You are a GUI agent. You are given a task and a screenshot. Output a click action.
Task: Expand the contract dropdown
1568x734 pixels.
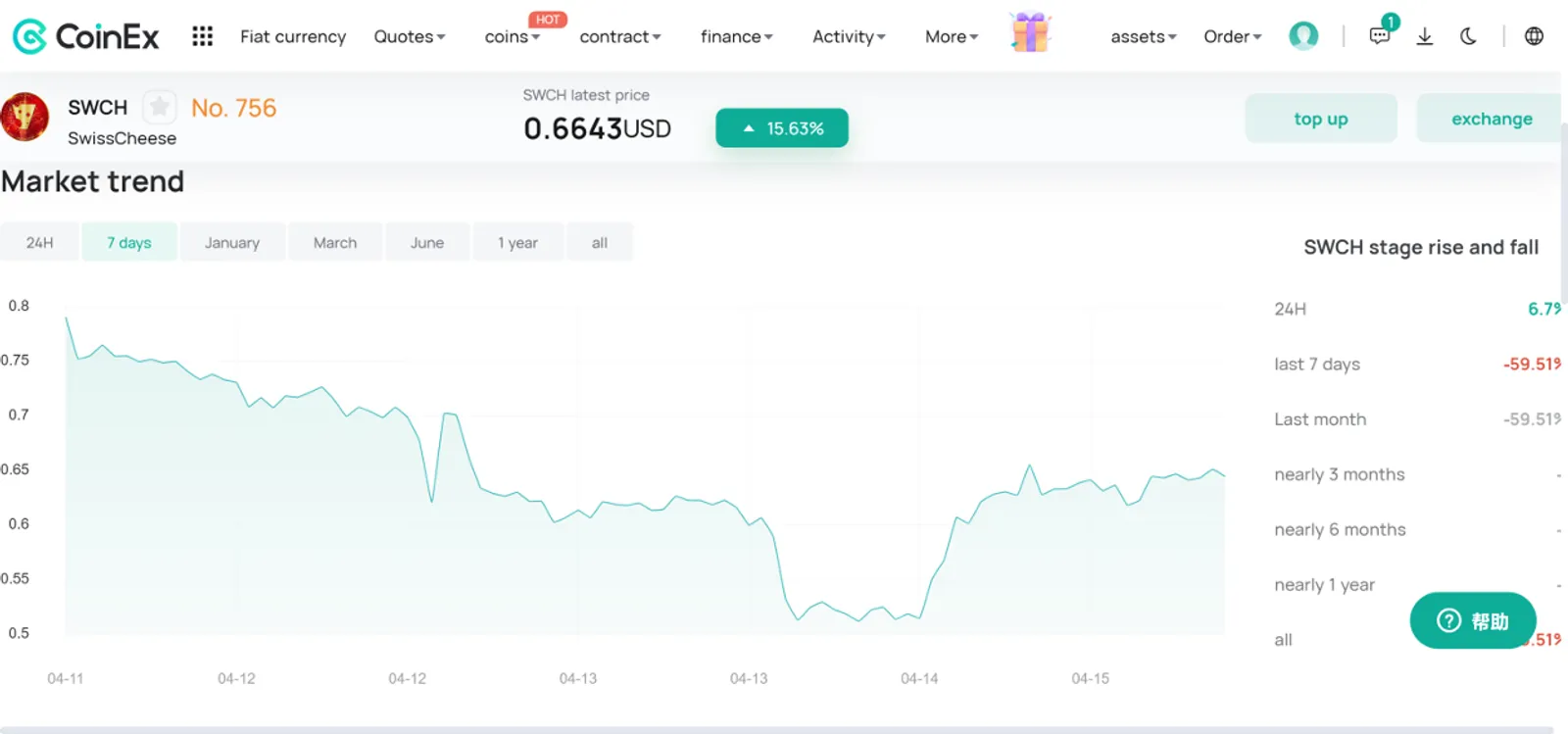[x=620, y=36]
